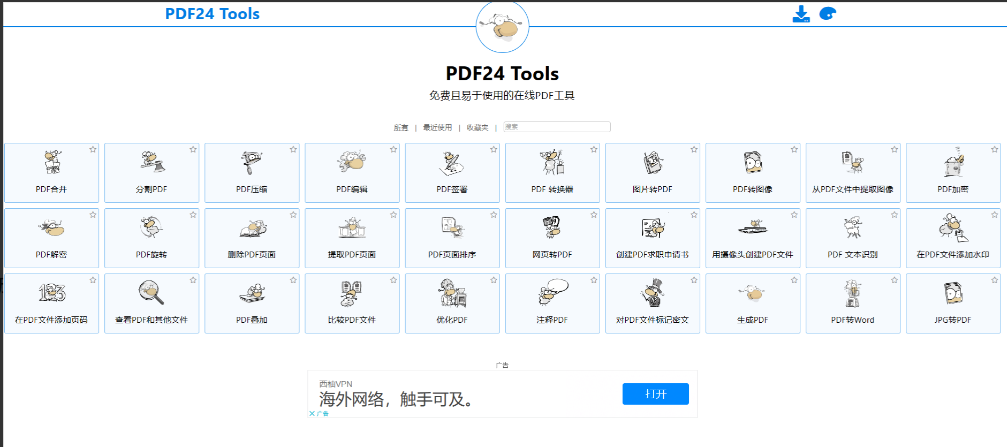Open the PDF压缩 (compress) tool
Viewport: 1007px width, 447px height.
point(252,173)
